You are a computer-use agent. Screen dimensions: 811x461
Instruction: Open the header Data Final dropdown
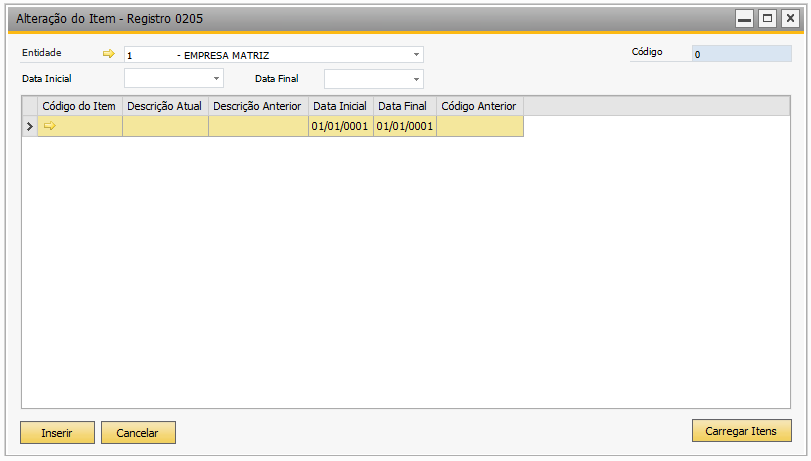click(416, 79)
